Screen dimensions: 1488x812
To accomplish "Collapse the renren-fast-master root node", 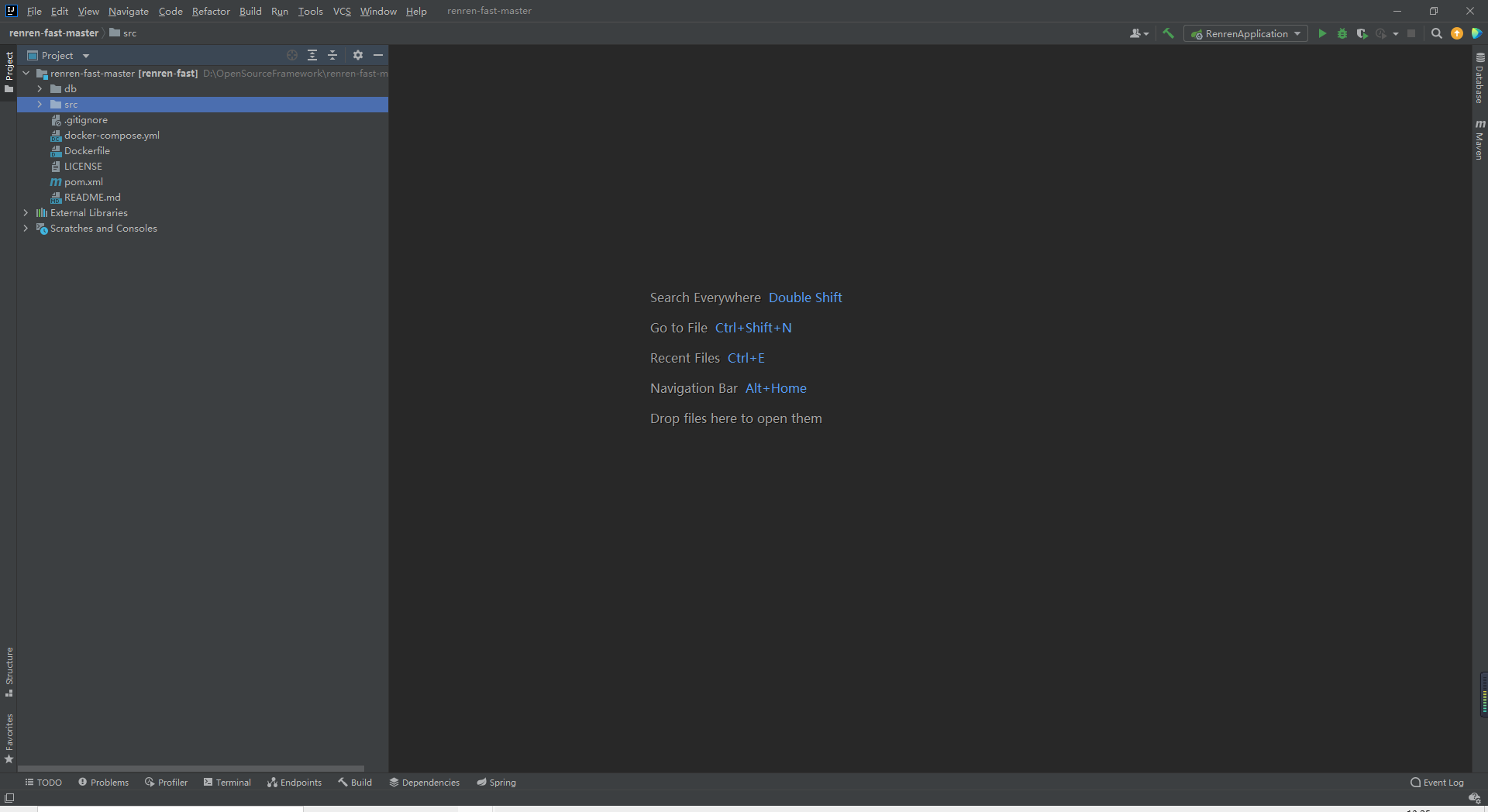I will pyautogui.click(x=26, y=73).
